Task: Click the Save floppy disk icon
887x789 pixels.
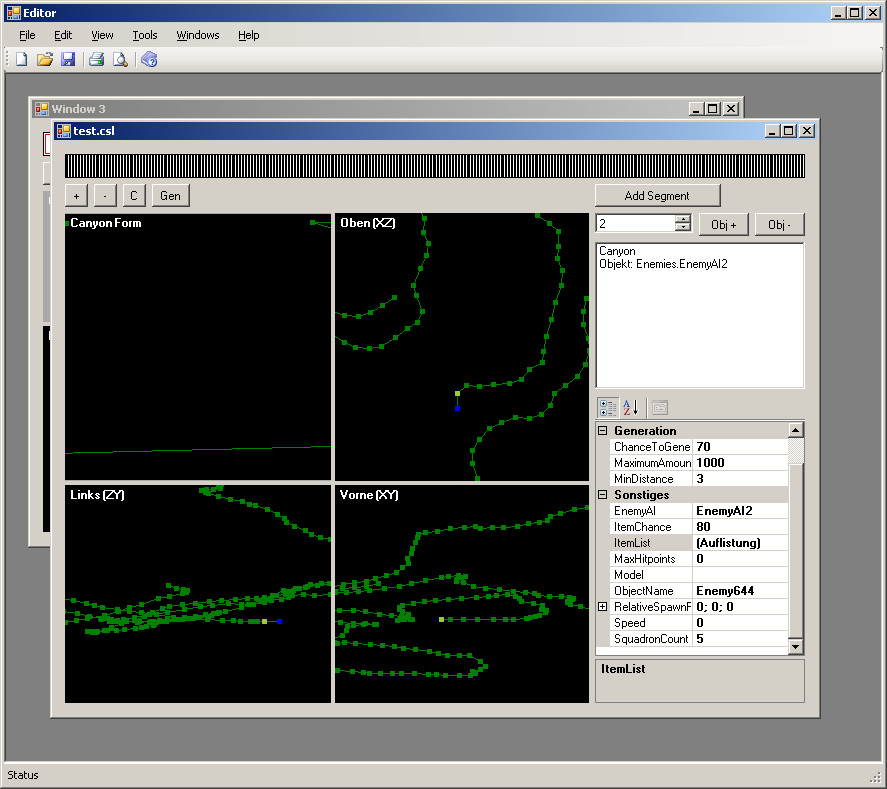Action: (68, 59)
